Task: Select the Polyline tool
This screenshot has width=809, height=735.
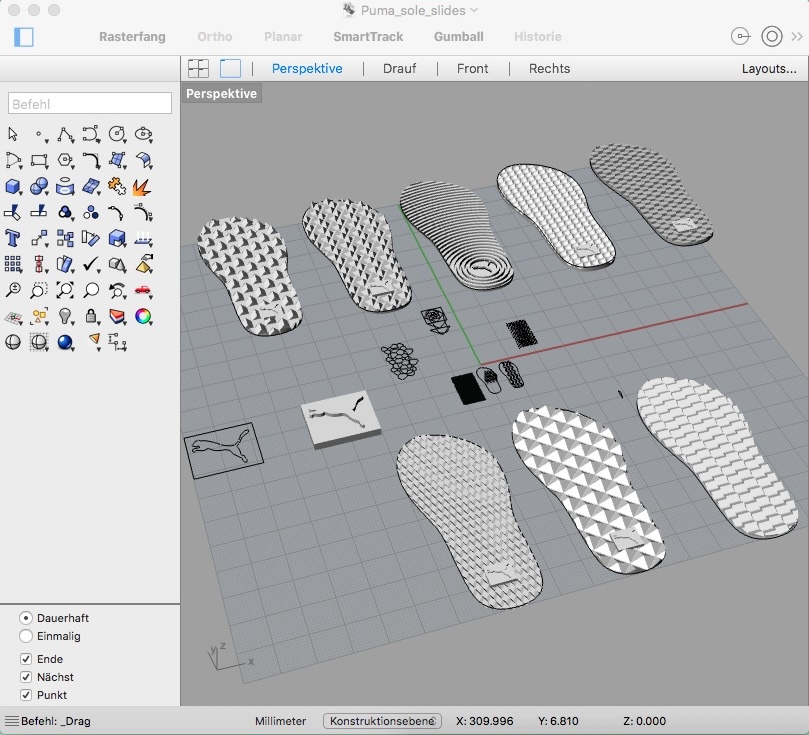Action: [x=65, y=135]
